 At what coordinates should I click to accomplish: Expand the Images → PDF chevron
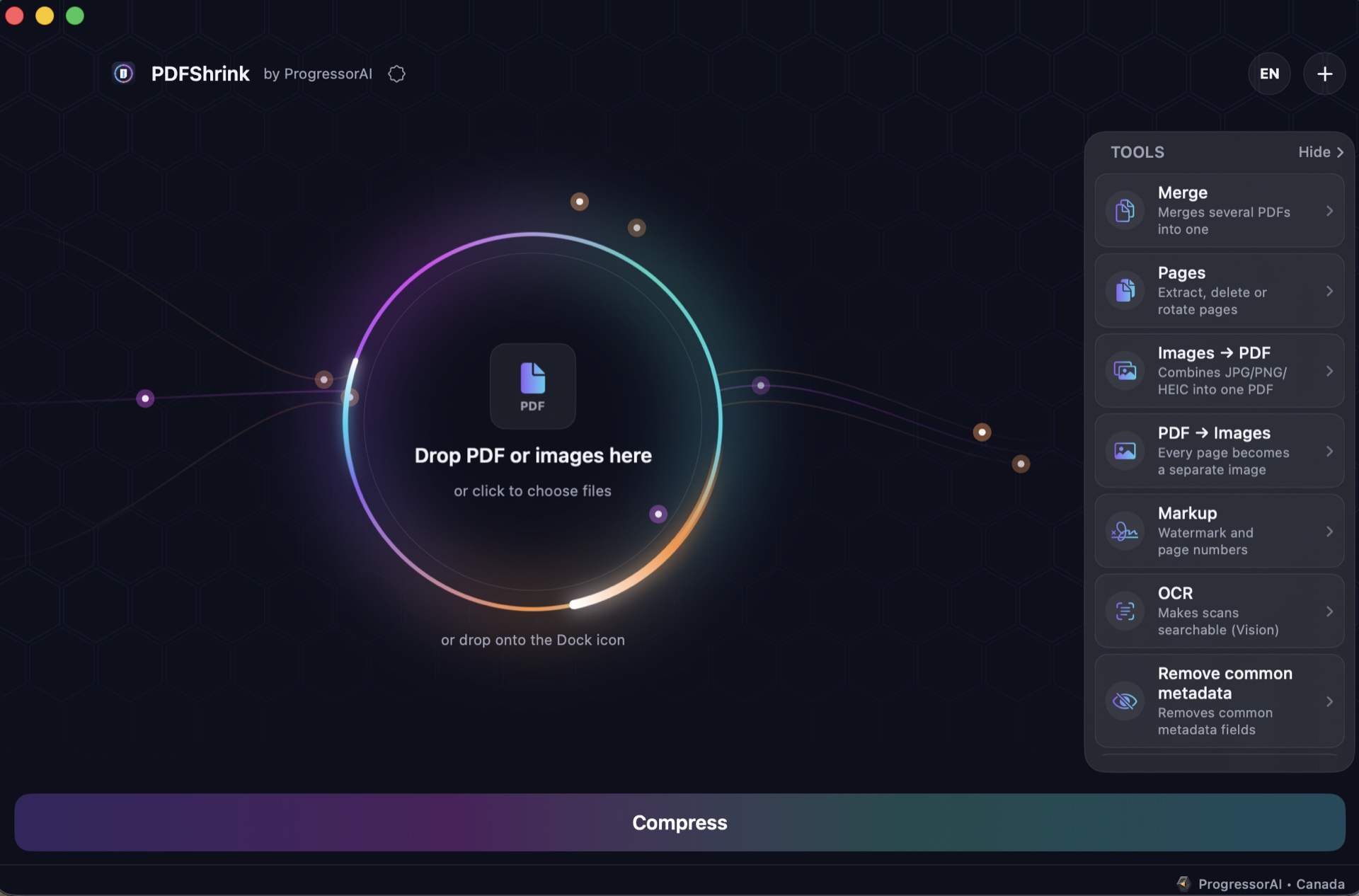point(1329,371)
